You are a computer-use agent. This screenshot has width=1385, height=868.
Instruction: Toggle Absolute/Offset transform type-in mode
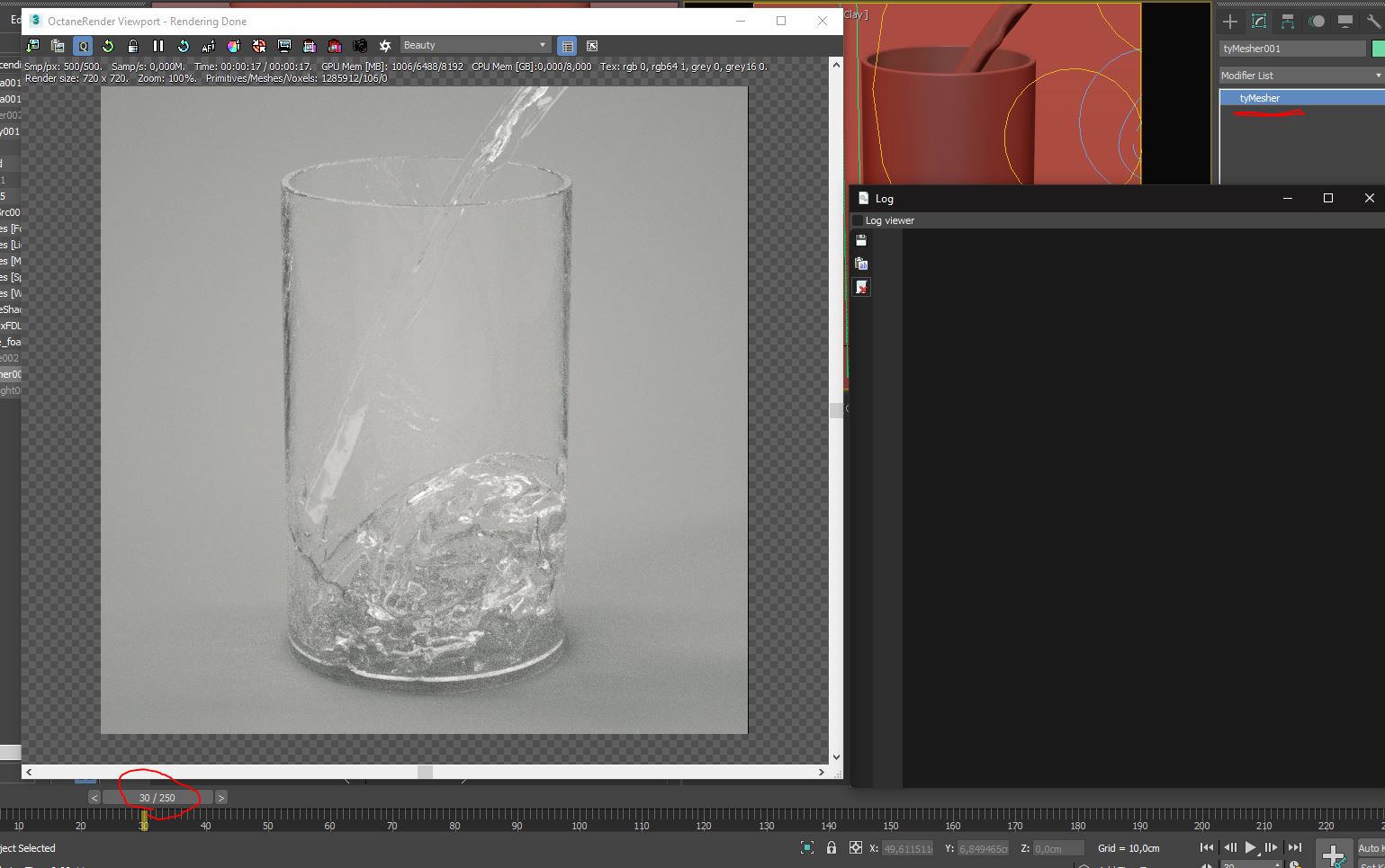tap(856, 847)
